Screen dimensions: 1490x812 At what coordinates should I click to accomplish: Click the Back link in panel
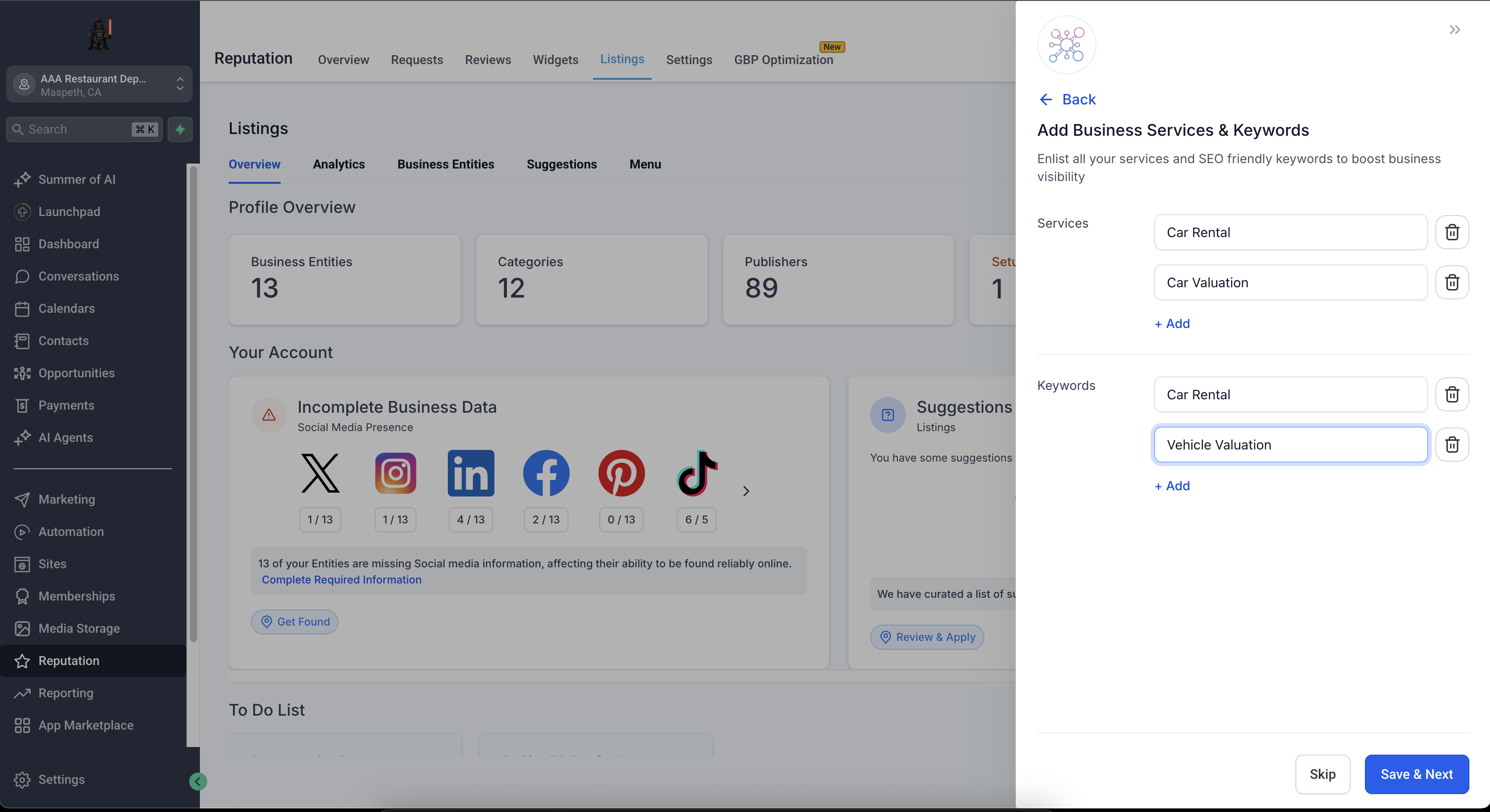tap(1067, 99)
